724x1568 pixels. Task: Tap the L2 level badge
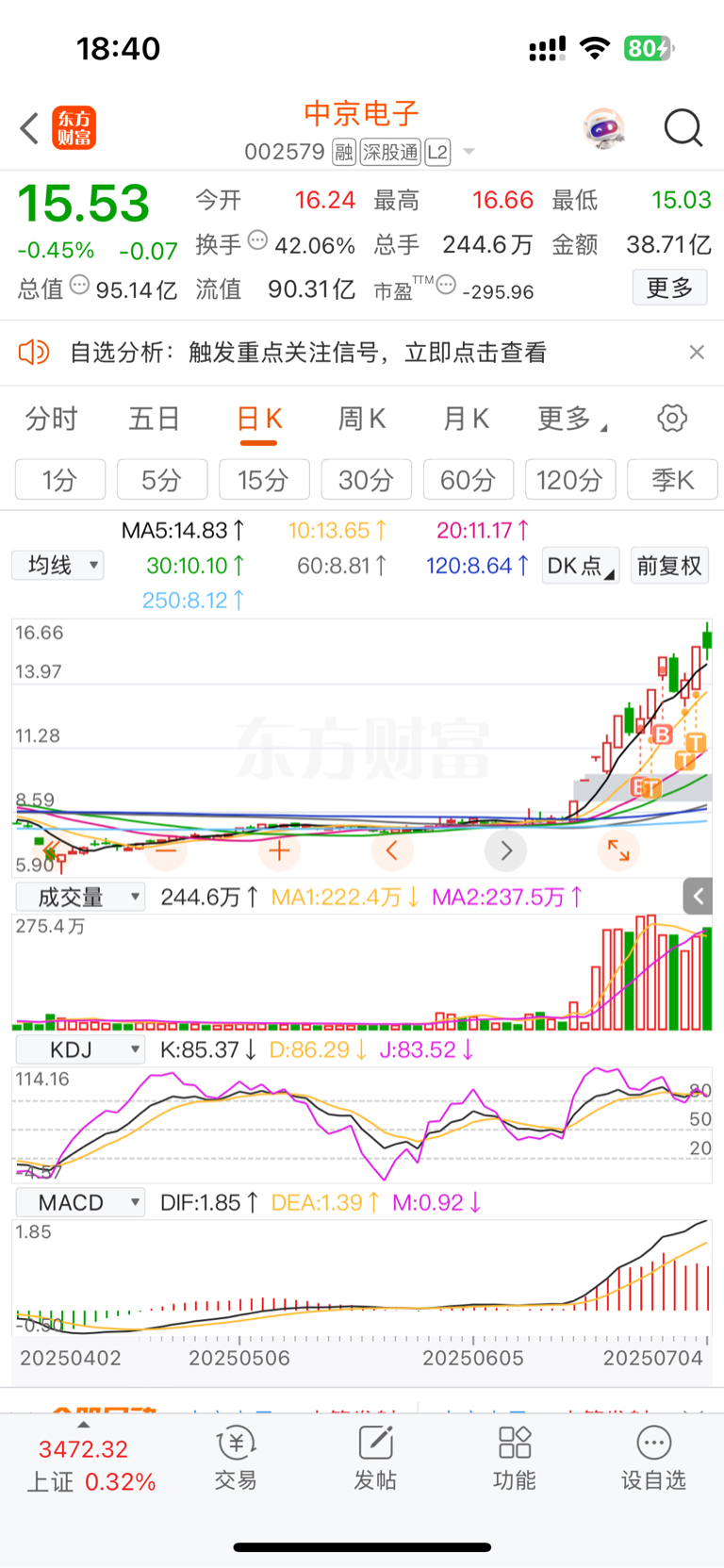(x=437, y=152)
